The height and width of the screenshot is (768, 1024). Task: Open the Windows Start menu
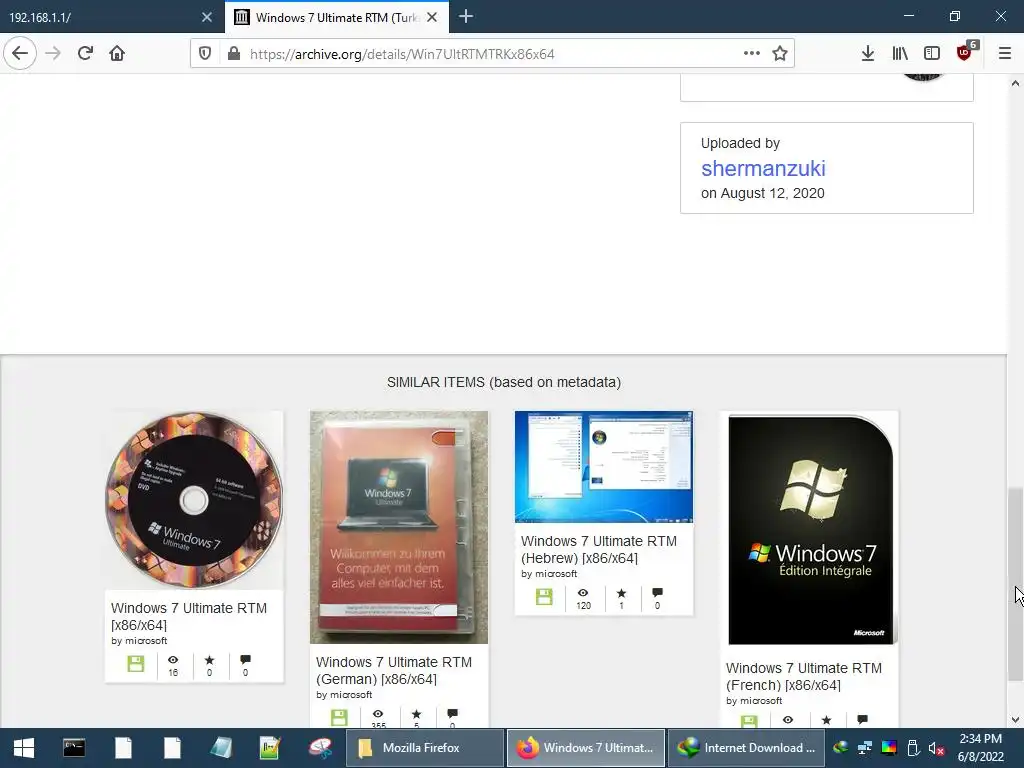tap(24, 748)
